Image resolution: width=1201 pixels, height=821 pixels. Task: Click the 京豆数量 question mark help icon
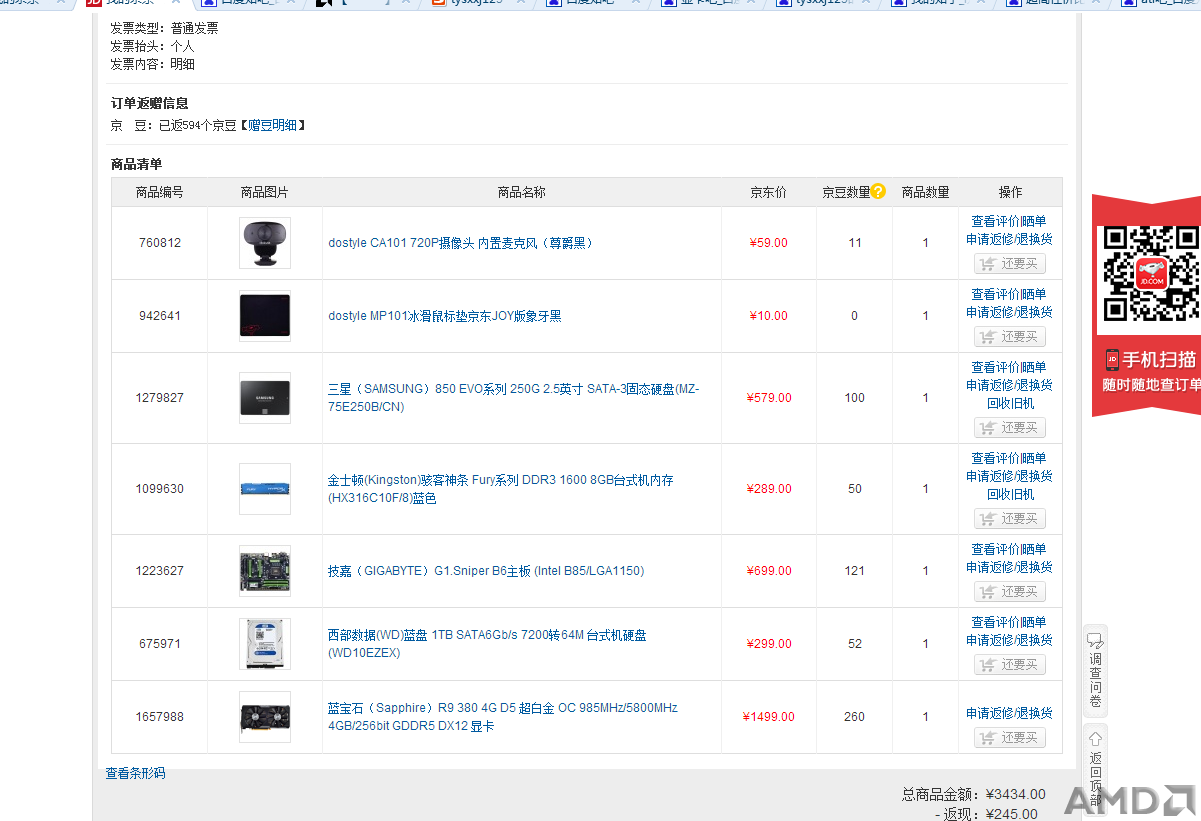point(878,191)
